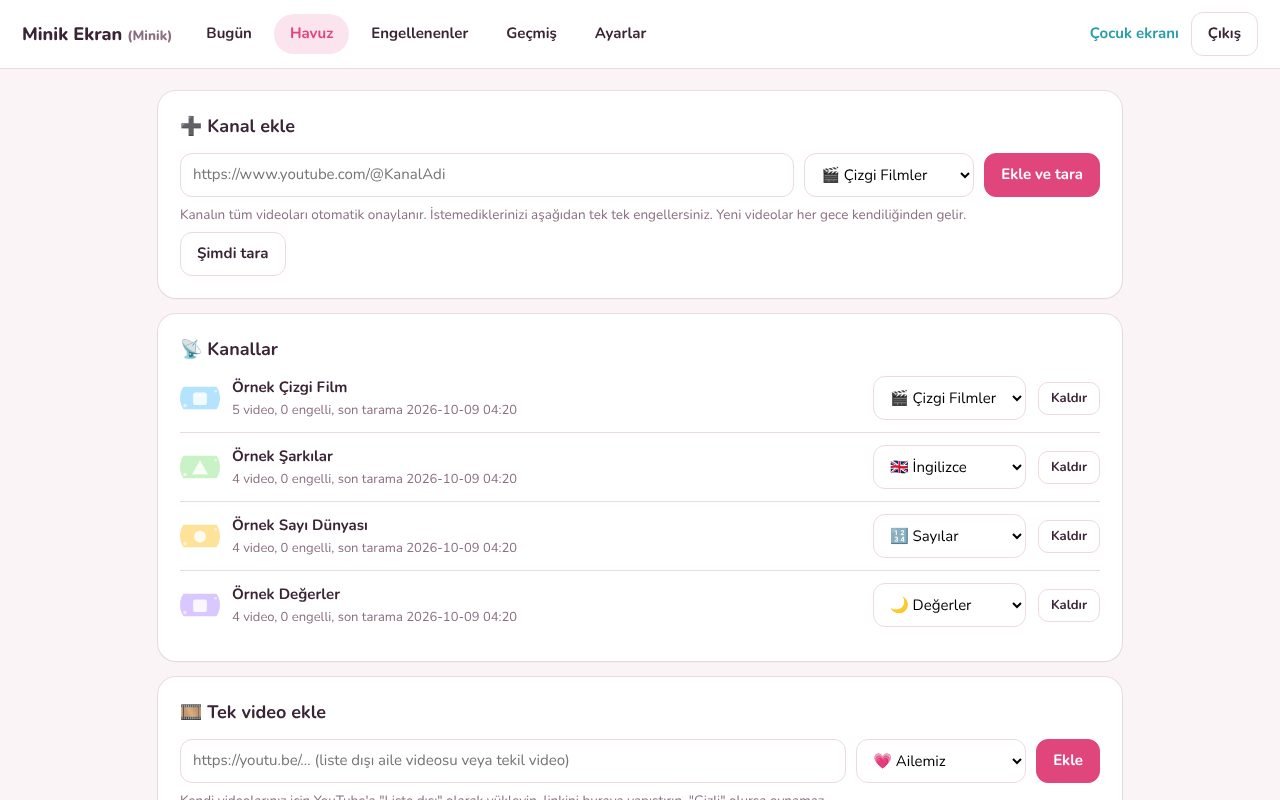Image resolution: width=1280 pixels, height=800 pixels.
Task: Click the Kanal ekle heading
Action: (x=237, y=126)
